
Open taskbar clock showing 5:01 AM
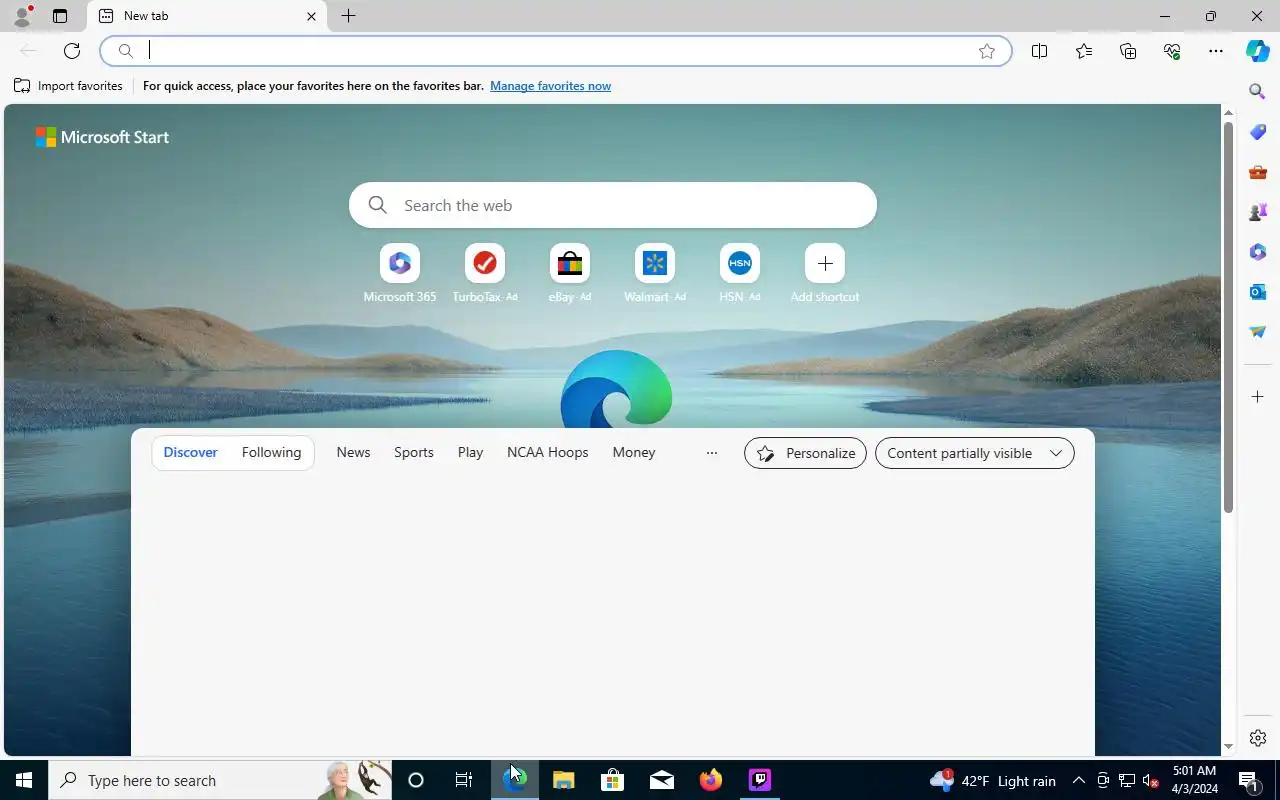pos(1194,780)
